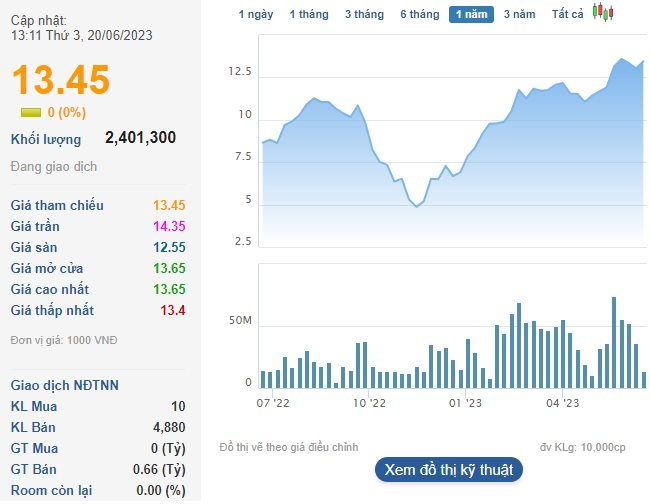Click the 'GT Mua' label
The width and height of the screenshot is (650, 504).
click(34, 448)
